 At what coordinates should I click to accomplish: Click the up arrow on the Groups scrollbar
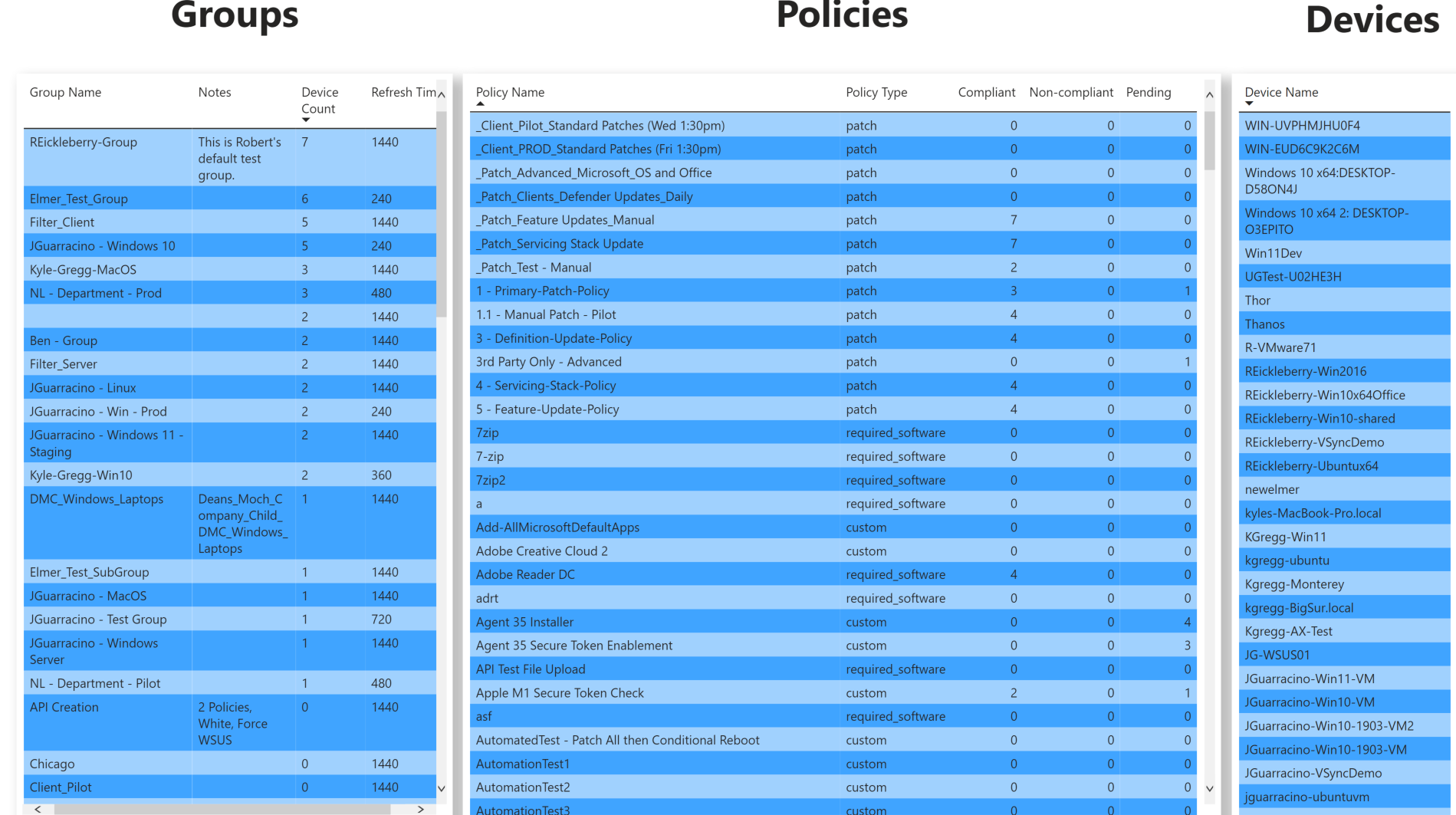click(x=442, y=93)
